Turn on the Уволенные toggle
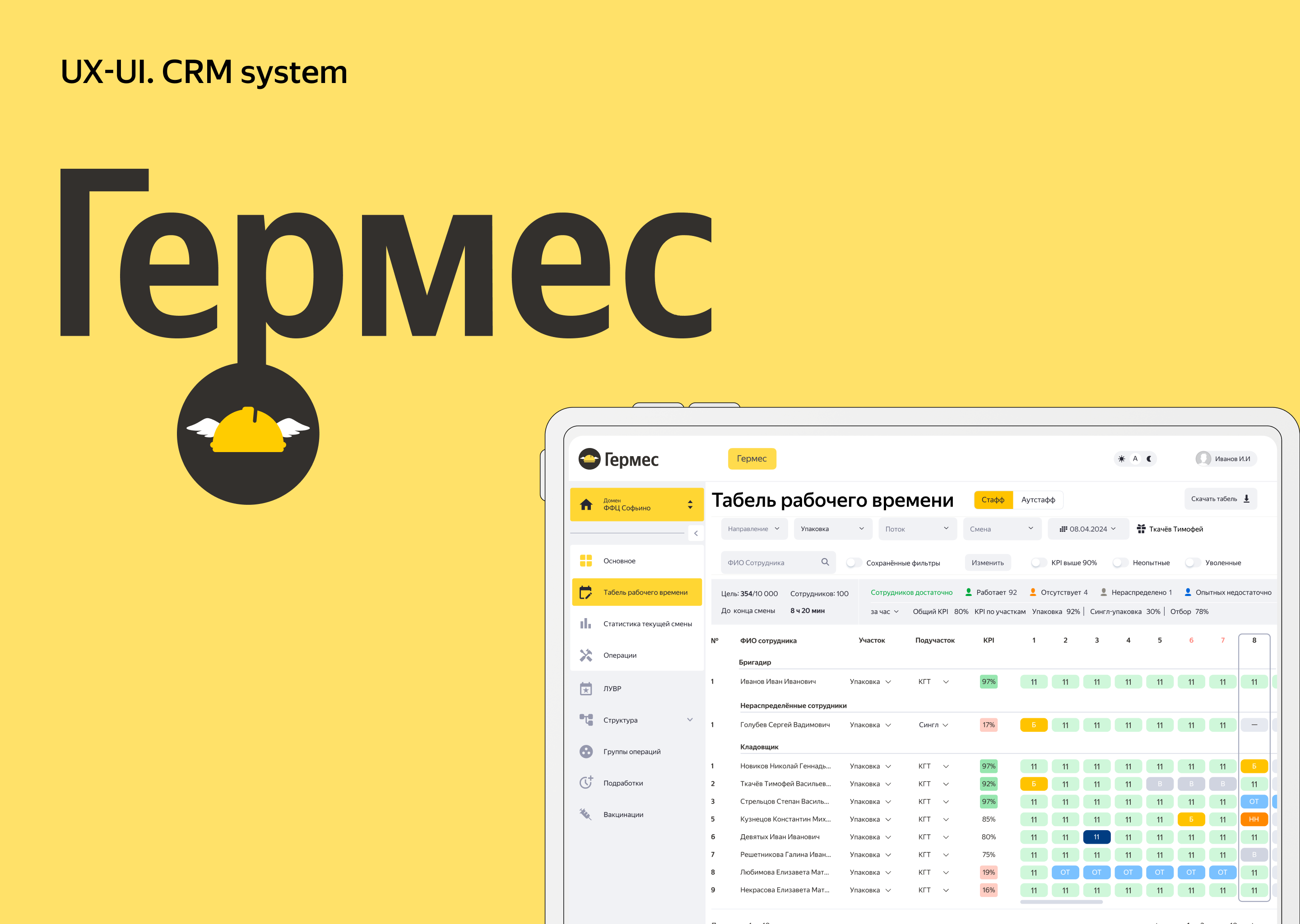Viewport: 1300px width, 924px height. click(1193, 562)
